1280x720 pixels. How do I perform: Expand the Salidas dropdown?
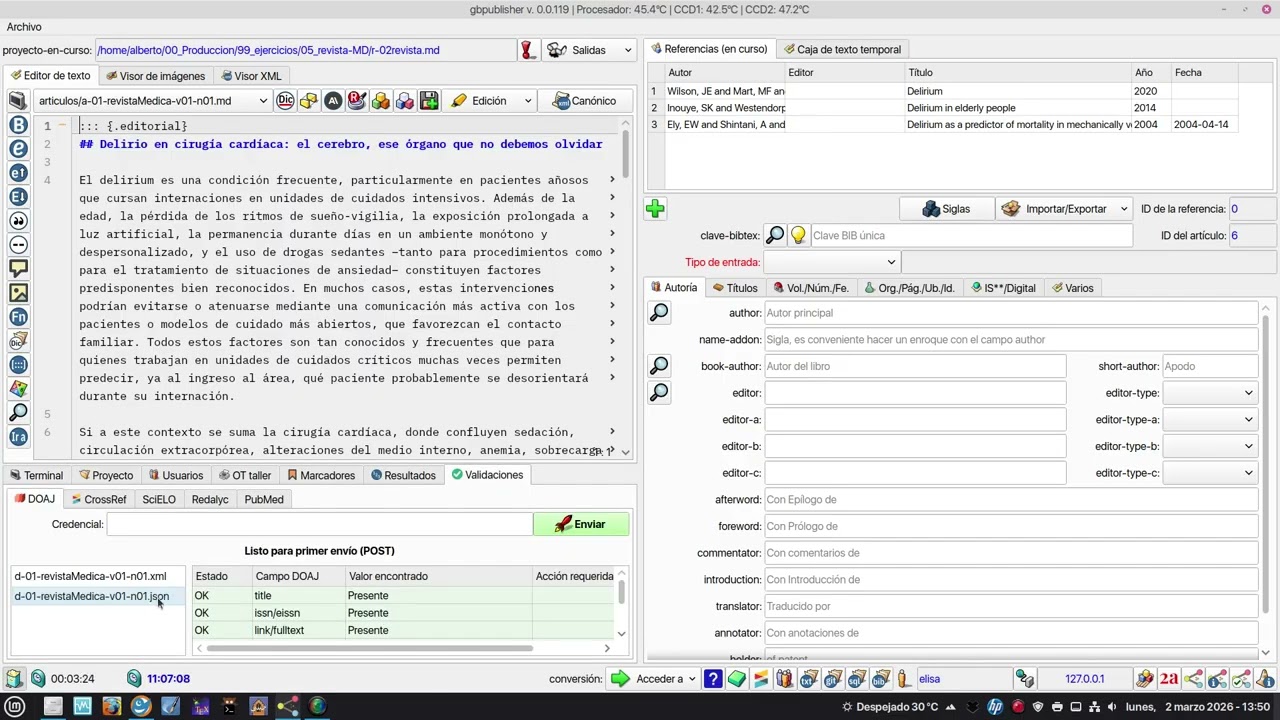[590, 50]
